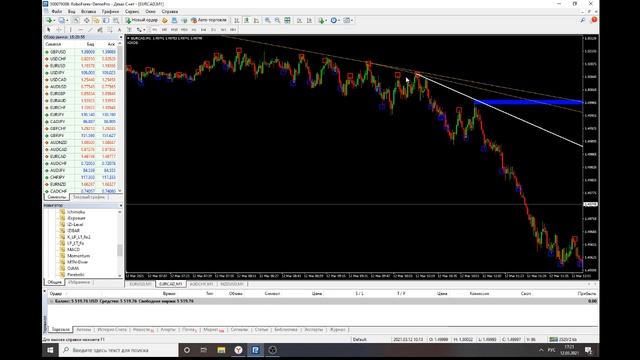
Task: Open the Windows Start menu
Action: coord(51,350)
